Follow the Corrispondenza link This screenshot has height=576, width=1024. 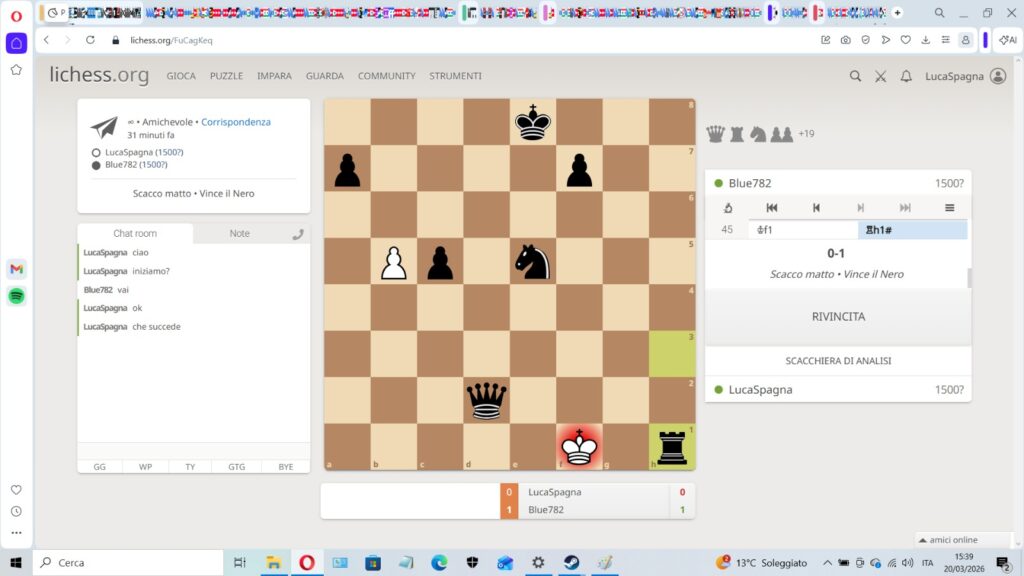tap(236, 122)
